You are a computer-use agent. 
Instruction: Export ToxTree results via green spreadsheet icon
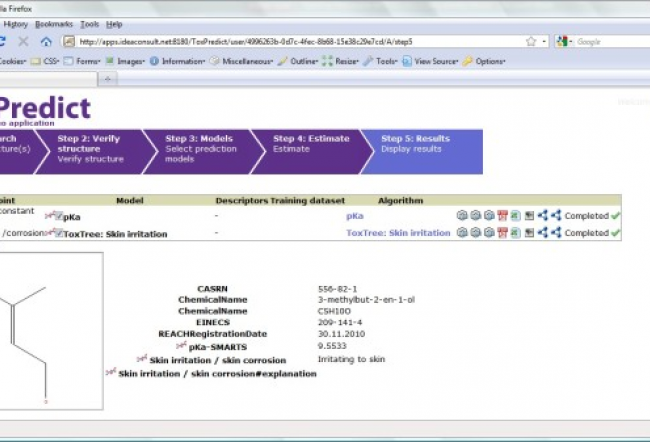click(515, 233)
